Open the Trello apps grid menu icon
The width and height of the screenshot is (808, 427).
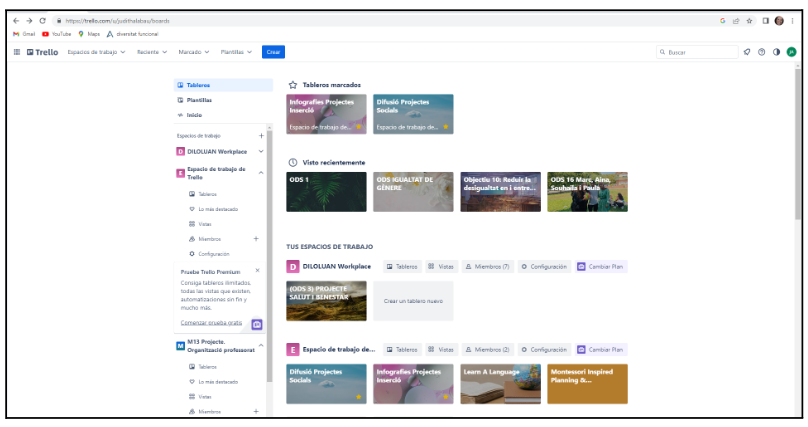(17, 52)
